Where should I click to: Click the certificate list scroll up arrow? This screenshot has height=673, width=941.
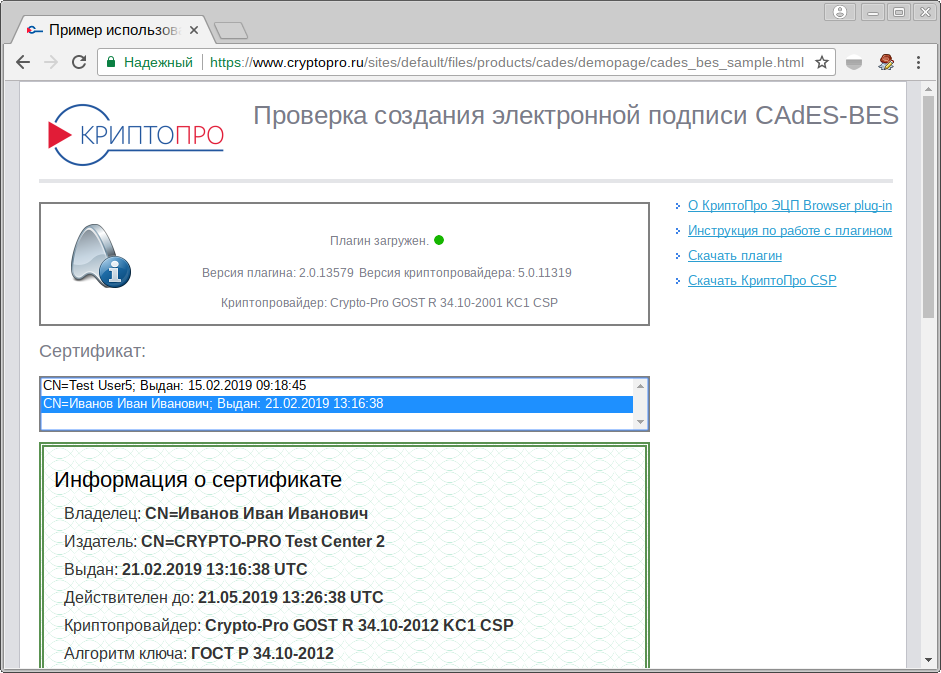point(640,386)
